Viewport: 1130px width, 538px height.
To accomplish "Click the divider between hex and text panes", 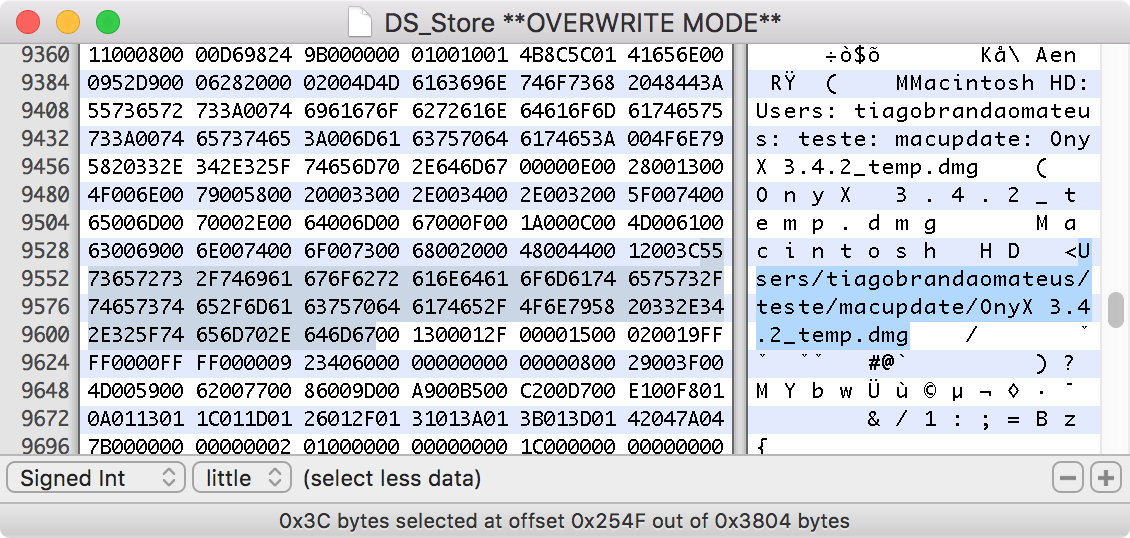I will (739, 250).
